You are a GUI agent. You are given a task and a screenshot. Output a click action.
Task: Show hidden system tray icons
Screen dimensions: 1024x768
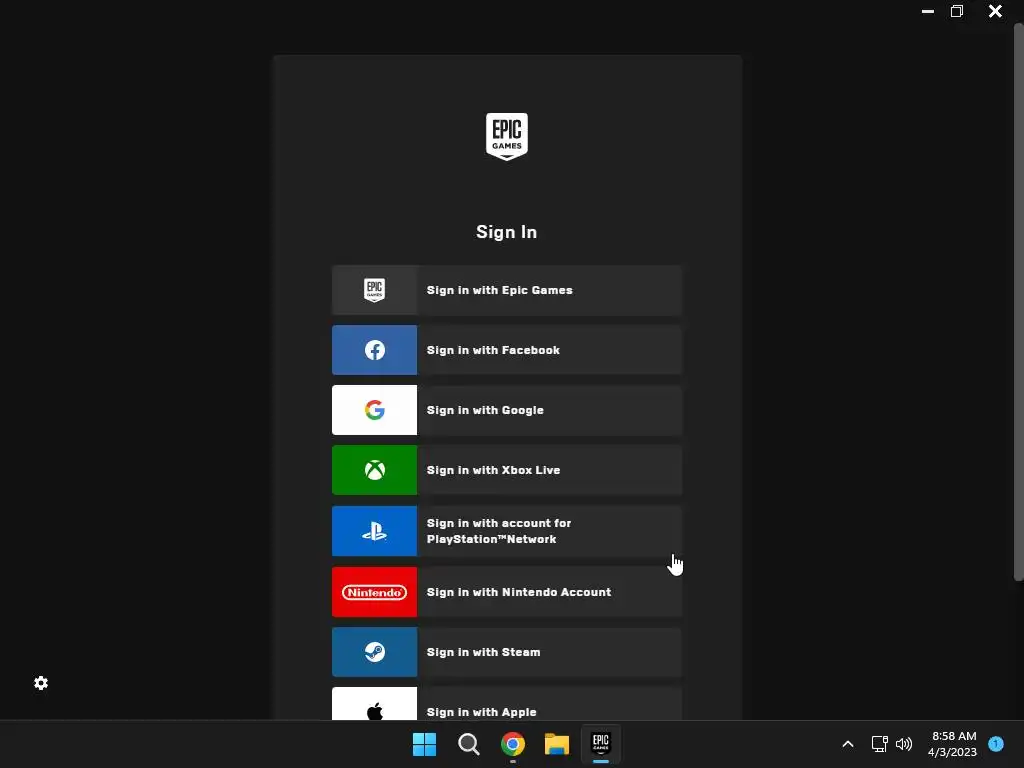[848, 744]
